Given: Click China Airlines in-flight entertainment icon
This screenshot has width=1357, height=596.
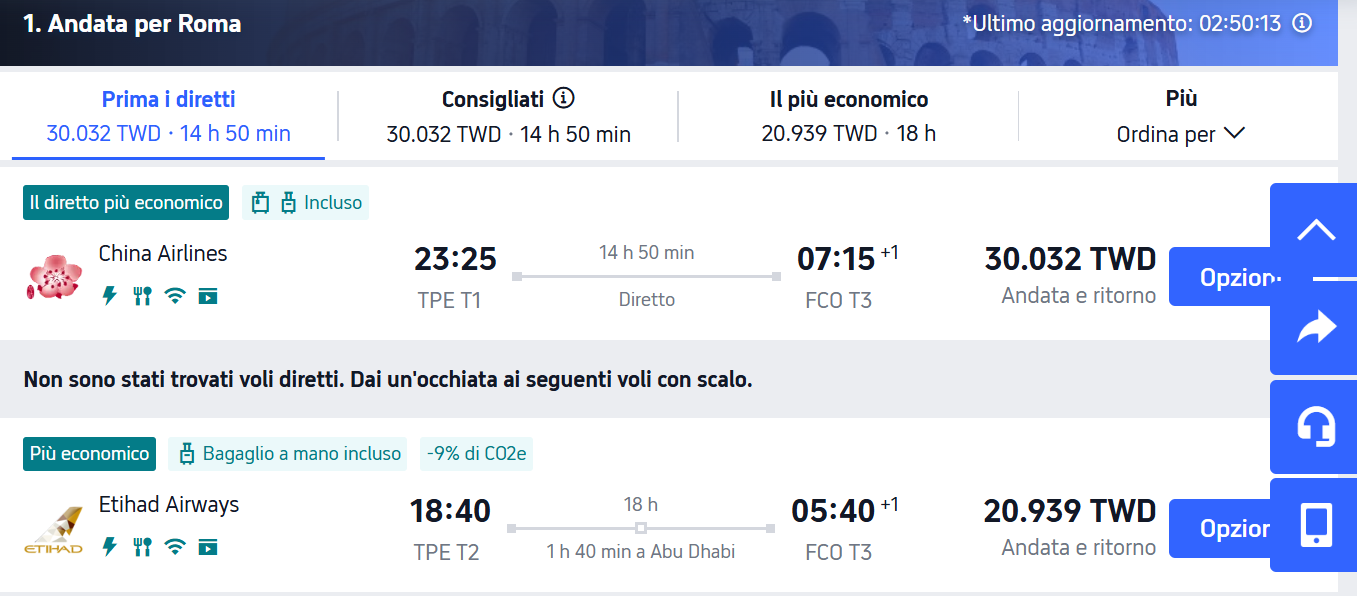Looking at the screenshot, I should (x=207, y=295).
